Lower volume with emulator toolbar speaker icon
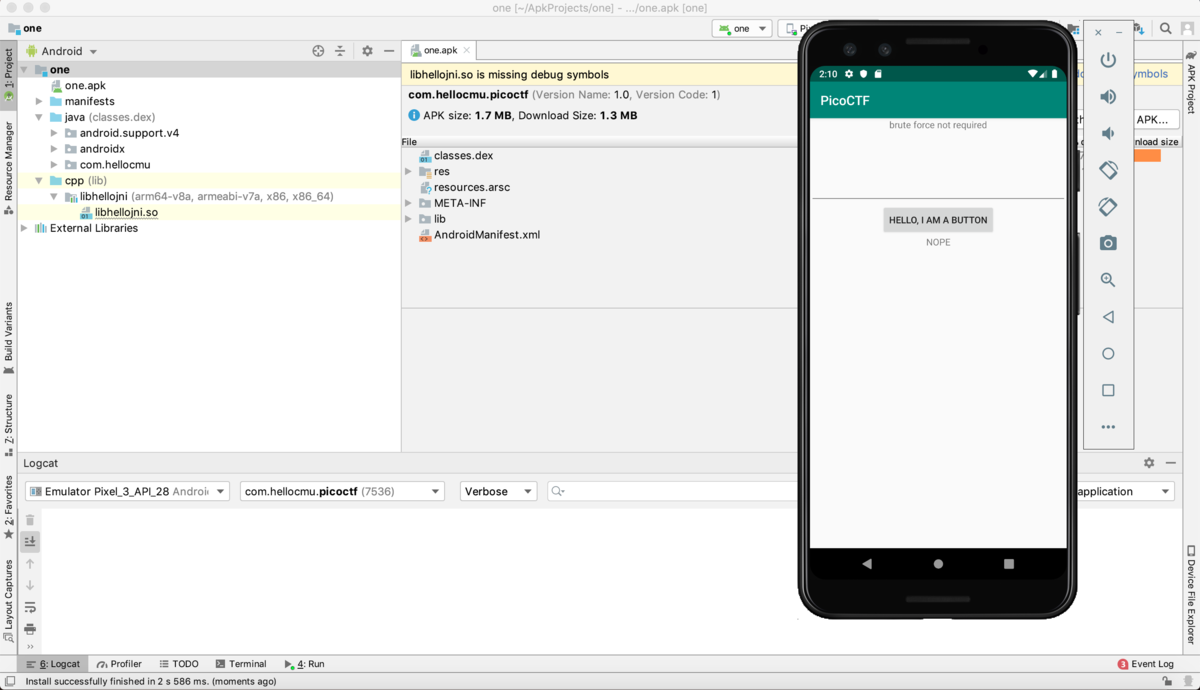This screenshot has height=690, width=1200. click(x=1108, y=134)
